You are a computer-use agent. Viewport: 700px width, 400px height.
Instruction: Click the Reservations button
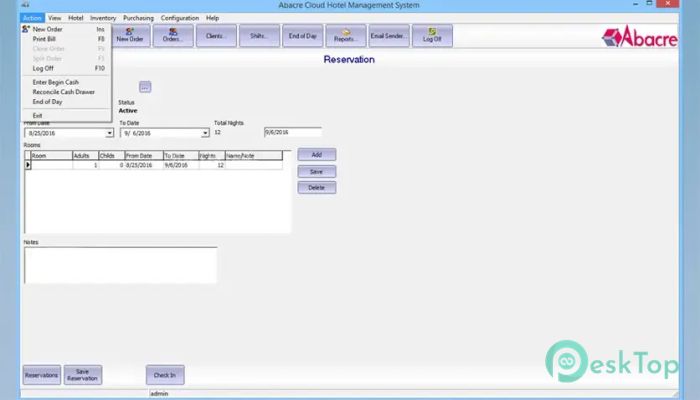click(x=42, y=375)
